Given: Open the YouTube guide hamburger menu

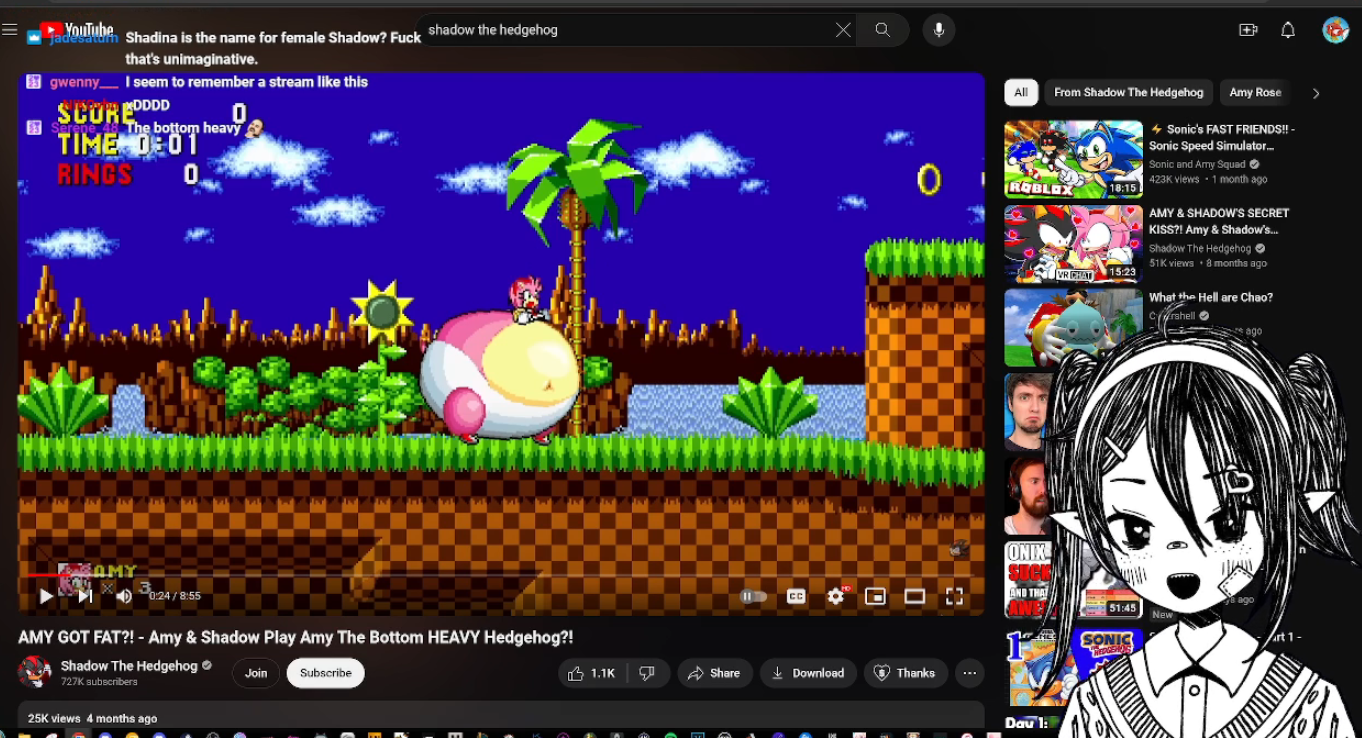Looking at the screenshot, I should click(10, 30).
